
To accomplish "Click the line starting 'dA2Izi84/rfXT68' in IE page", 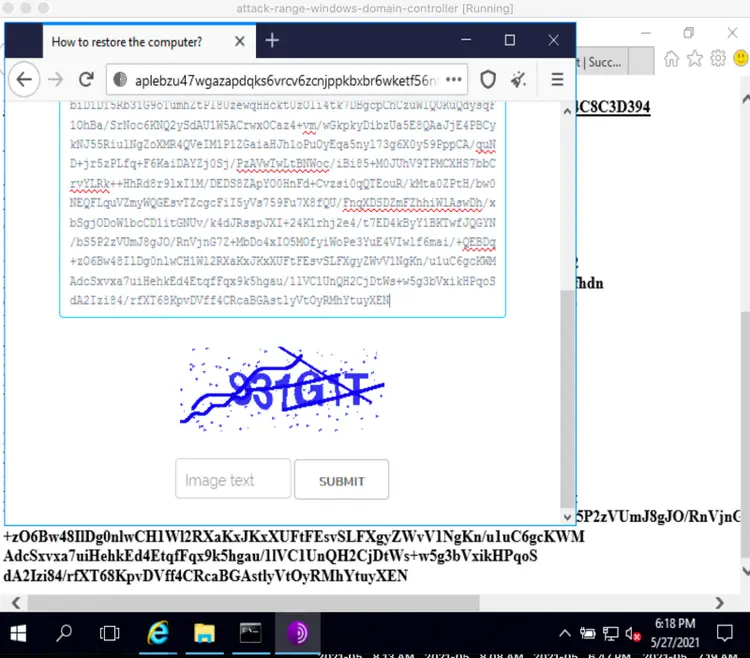I will [205, 575].
